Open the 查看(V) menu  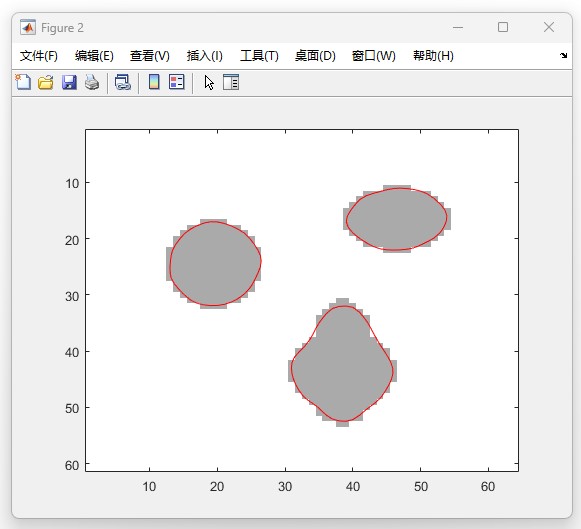pyautogui.click(x=150, y=56)
